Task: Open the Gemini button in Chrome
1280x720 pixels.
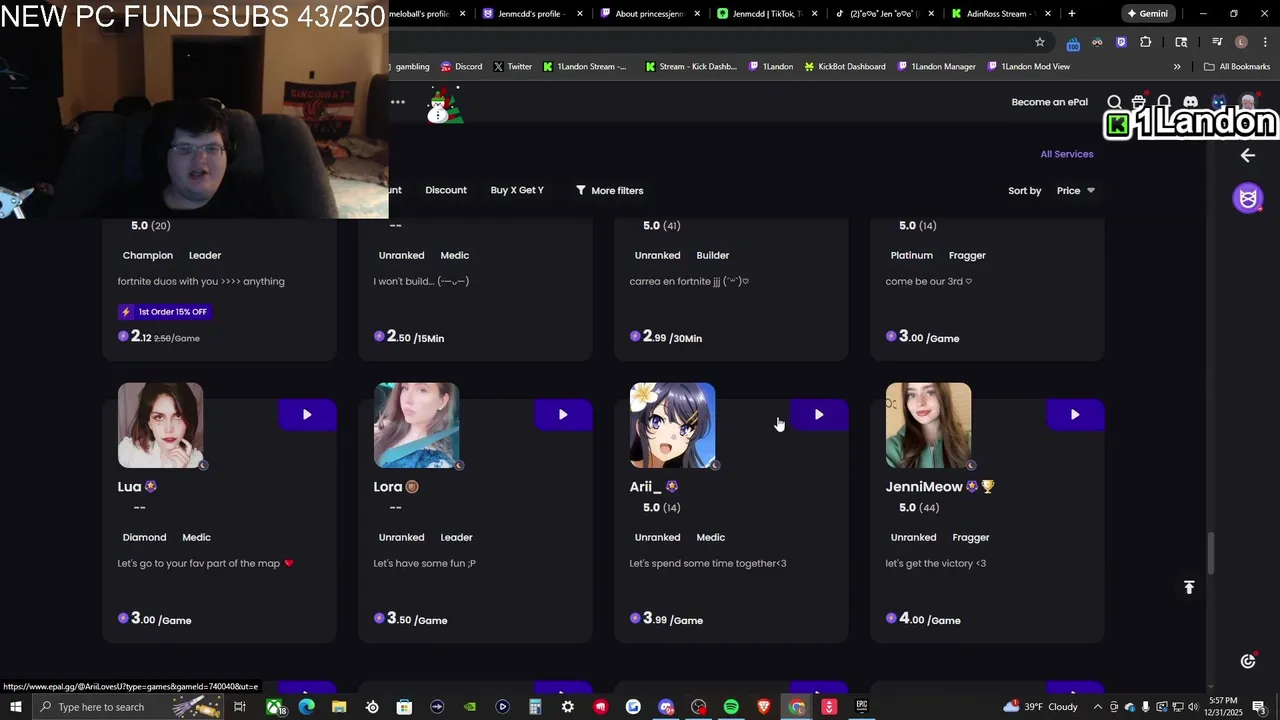Action: [x=1147, y=14]
